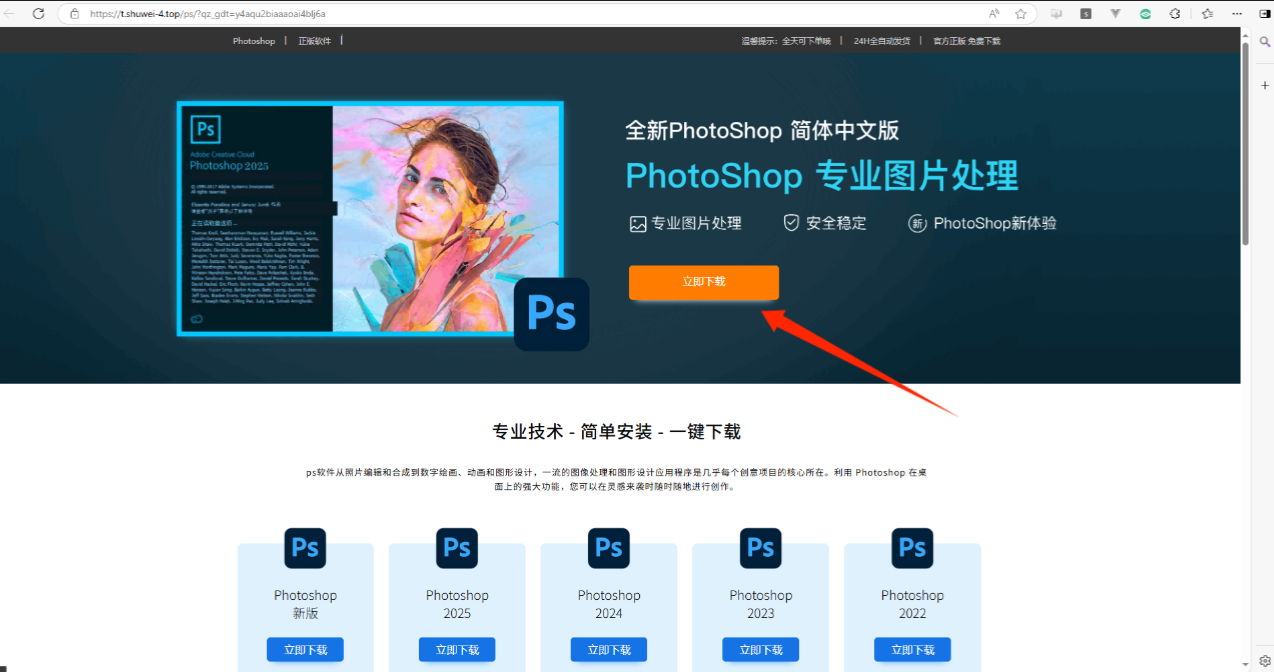Open the green circular extension icon
This screenshot has width=1274, height=672.
click(x=1146, y=14)
